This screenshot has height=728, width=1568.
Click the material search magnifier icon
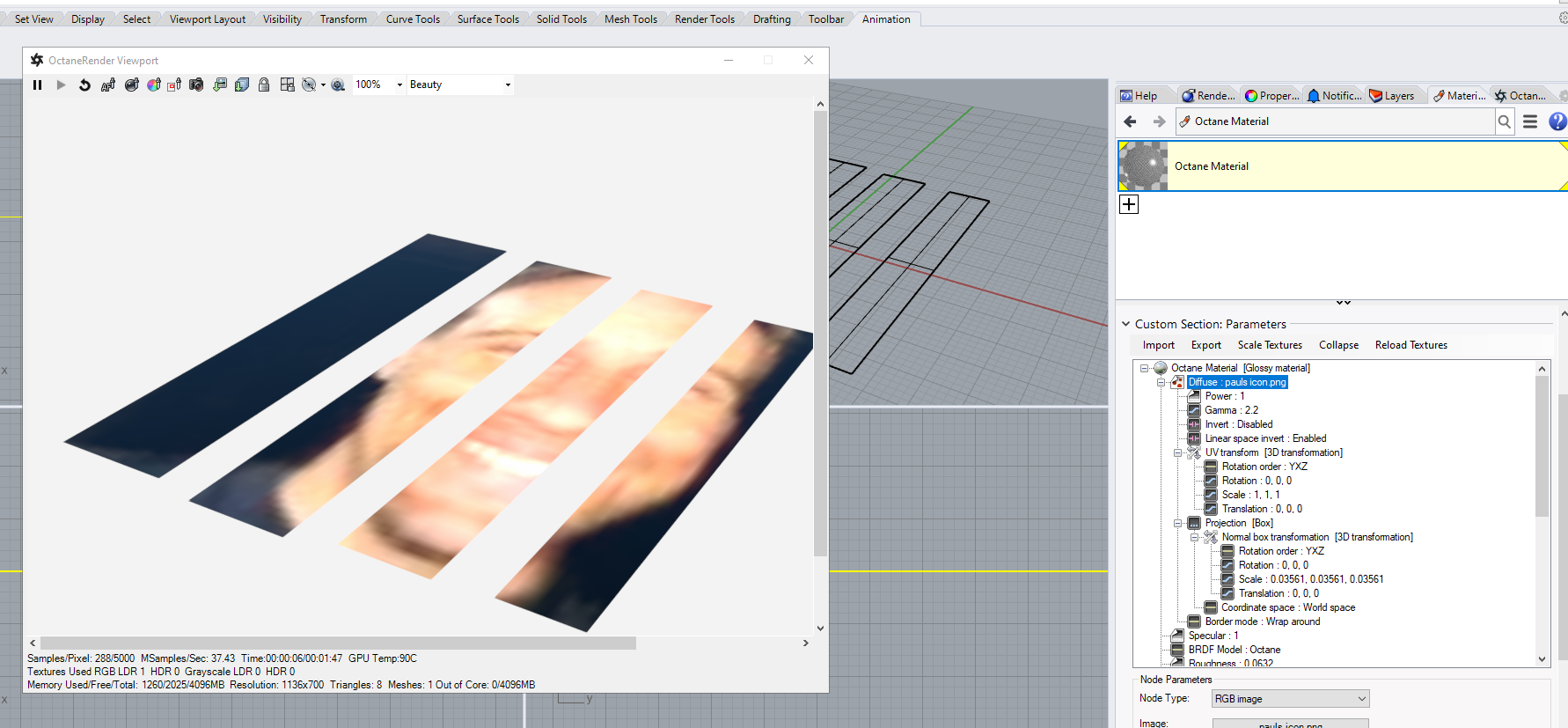point(1505,121)
